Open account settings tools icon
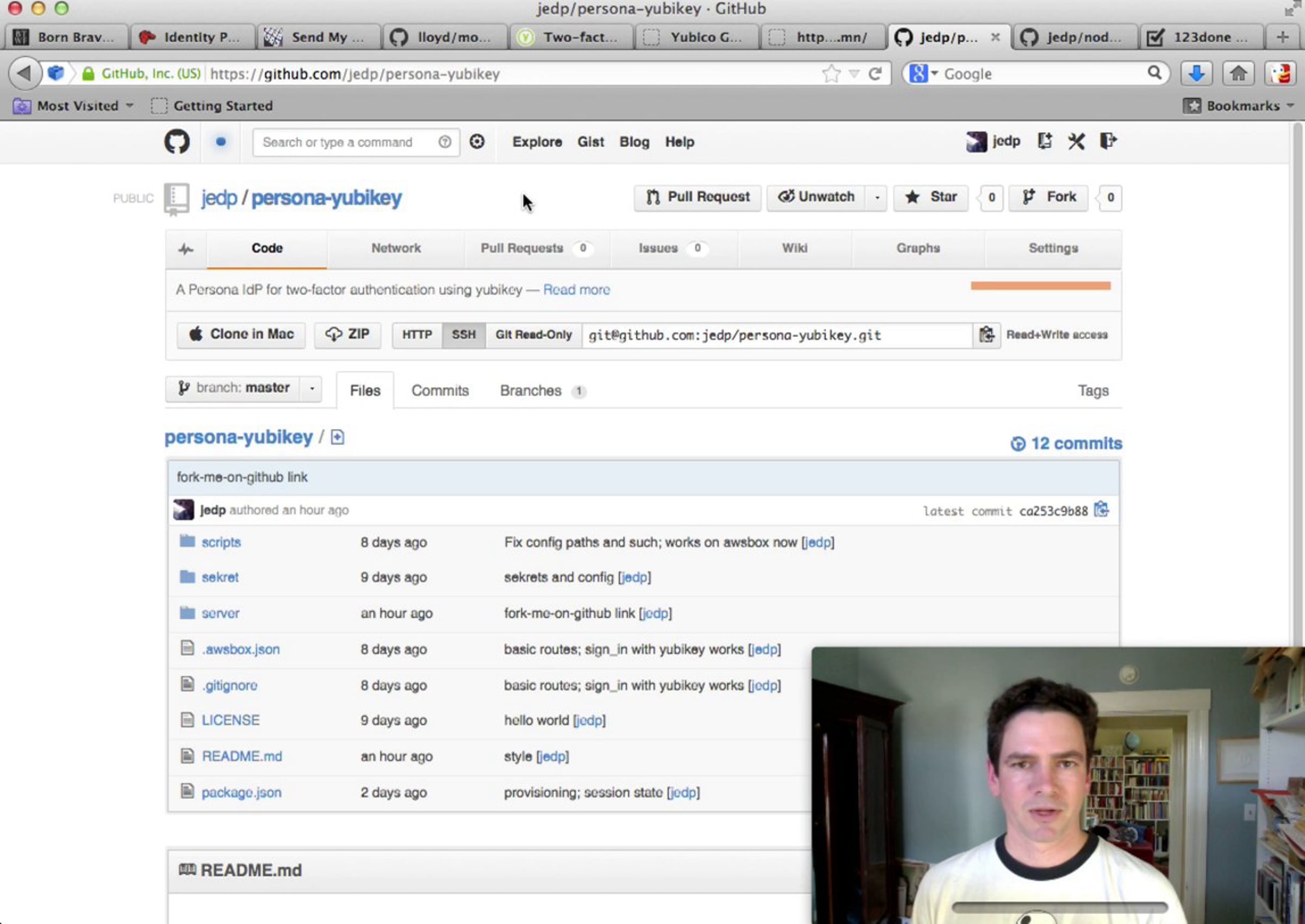Viewport: 1305px width, 924px height. [x=1076, y=141]
